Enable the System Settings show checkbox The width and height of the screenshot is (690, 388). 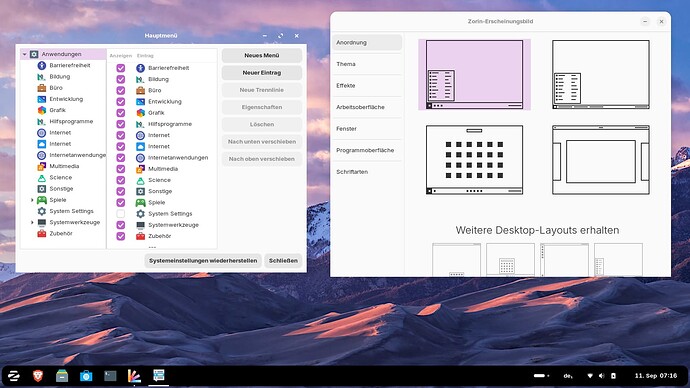tap(121, 213)
